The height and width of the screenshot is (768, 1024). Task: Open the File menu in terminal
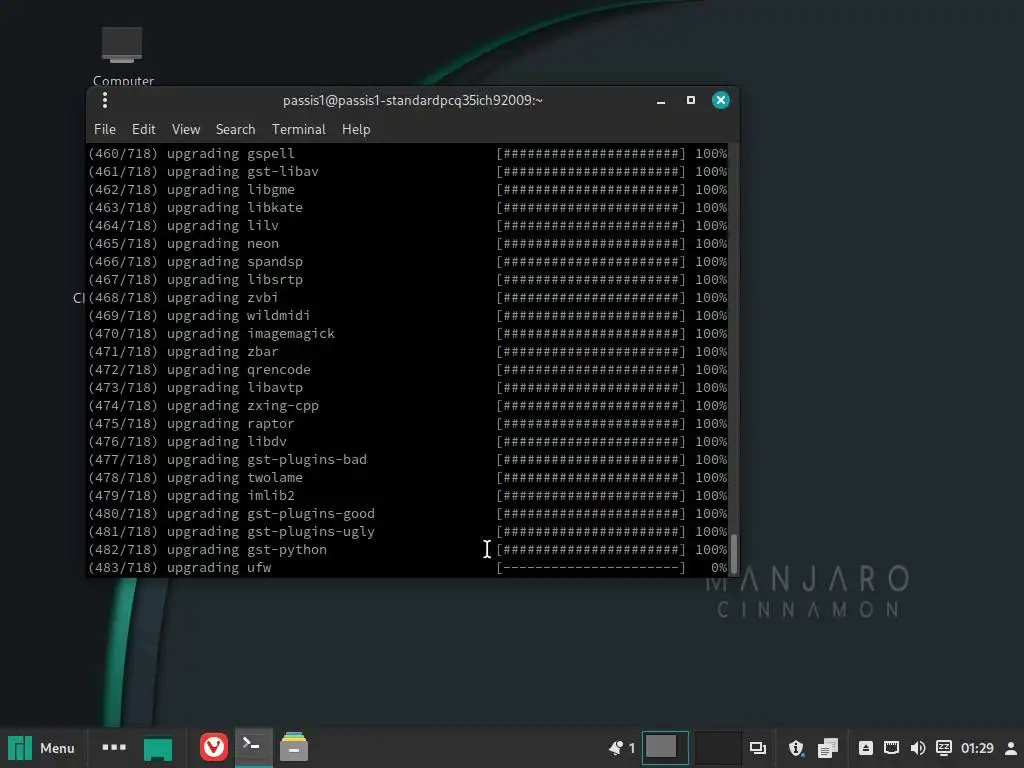pyautogui.click(x=104, y=129)
